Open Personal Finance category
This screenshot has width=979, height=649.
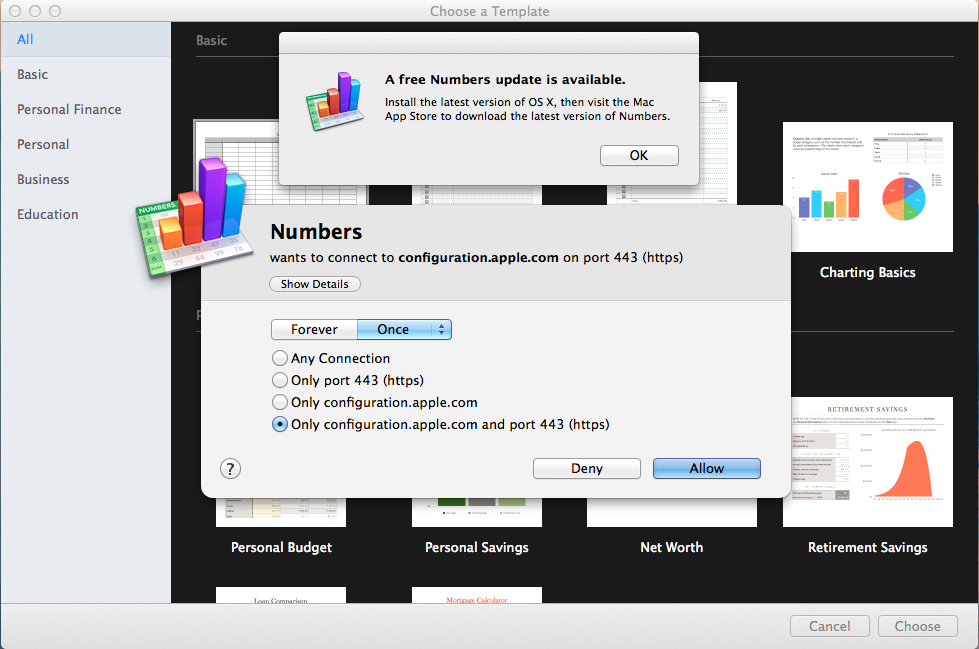point(86,109)
